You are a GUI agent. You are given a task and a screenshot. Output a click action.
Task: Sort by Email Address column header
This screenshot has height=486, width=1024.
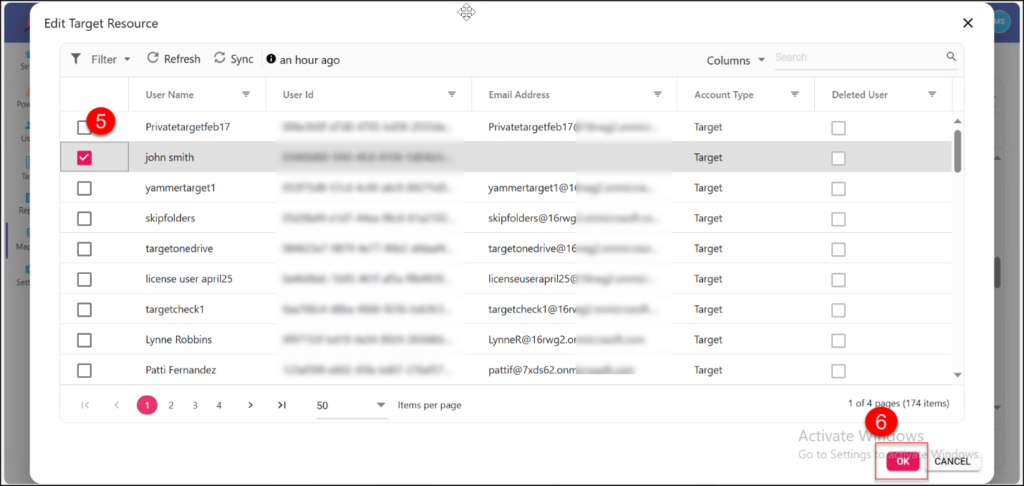coord(519,95)
